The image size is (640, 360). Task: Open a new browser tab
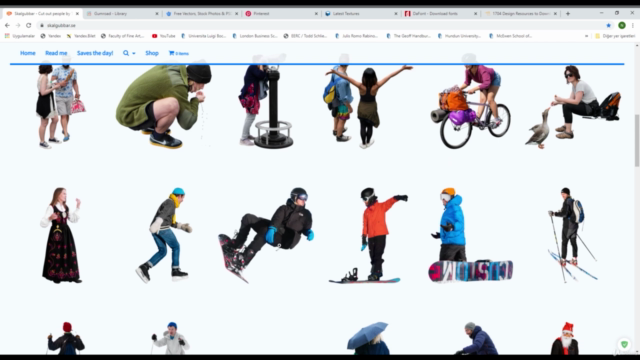(x=568, y=13)
